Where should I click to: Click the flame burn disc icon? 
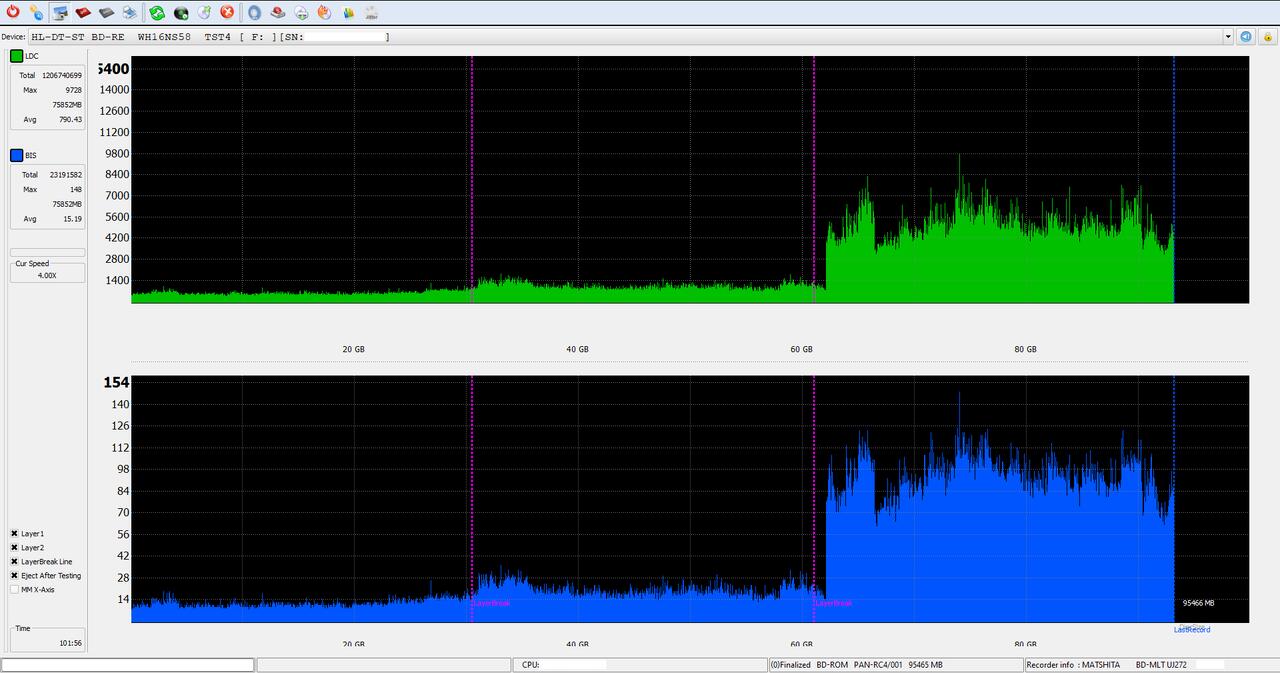324,12
